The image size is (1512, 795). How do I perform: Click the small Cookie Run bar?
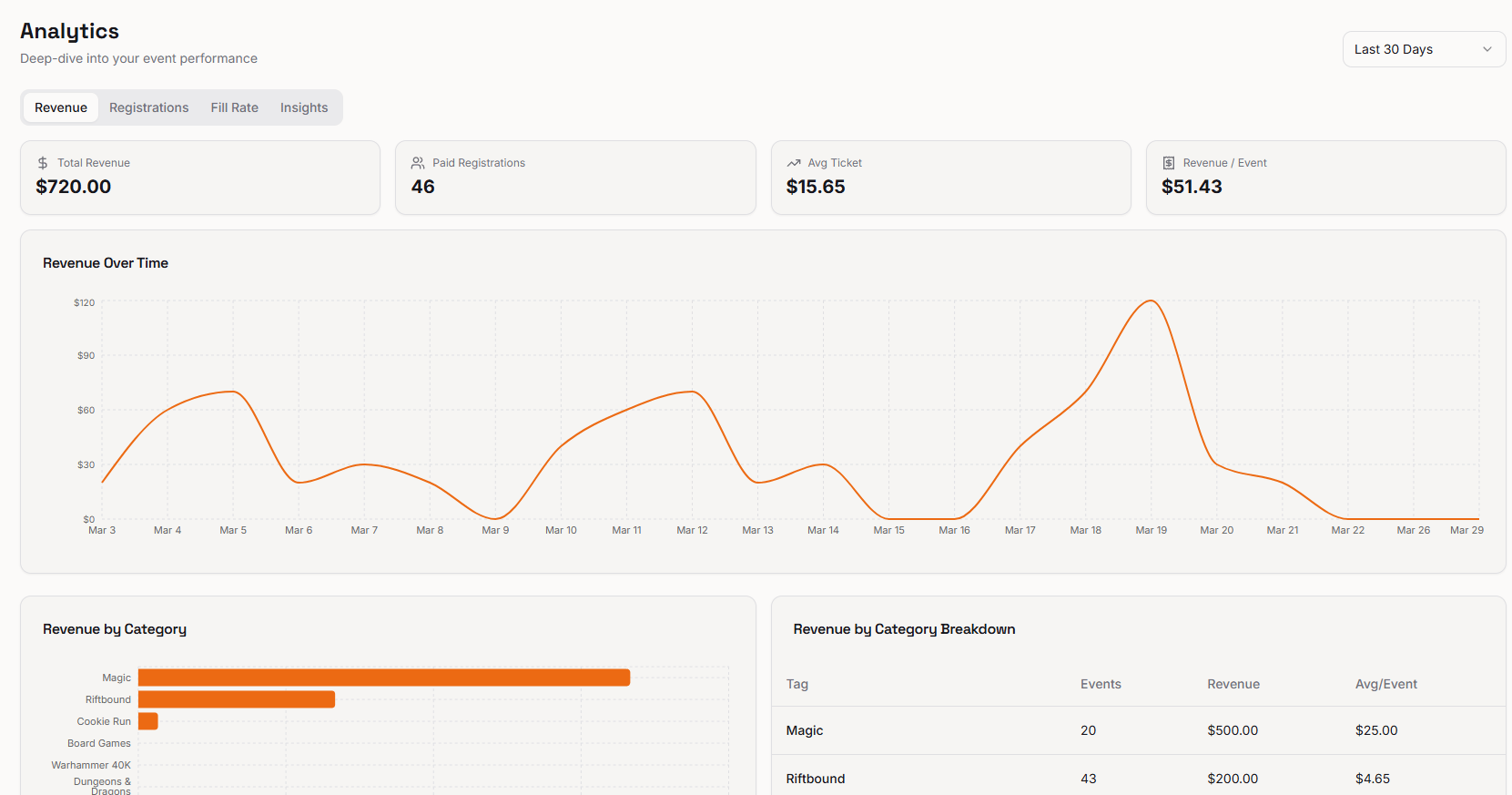pos(148,721)
